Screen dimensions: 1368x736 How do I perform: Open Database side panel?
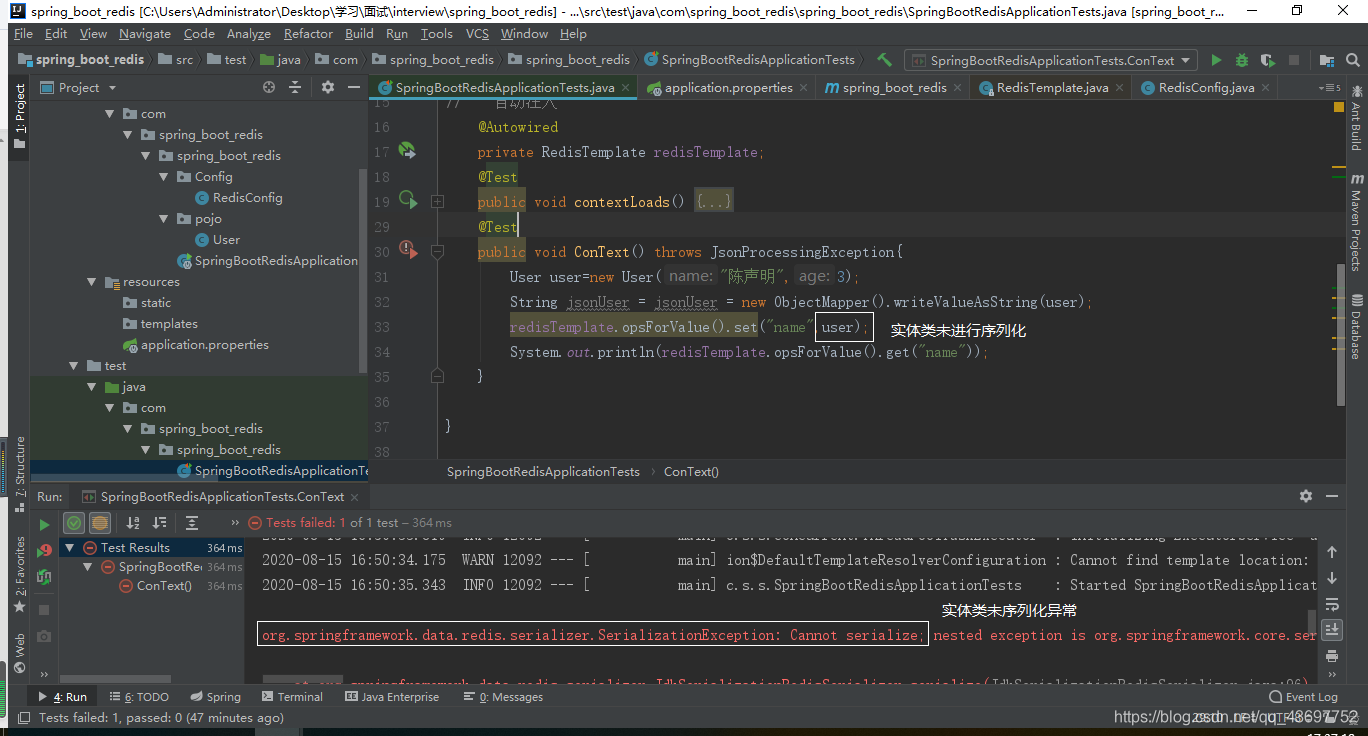coord(1356,327)
